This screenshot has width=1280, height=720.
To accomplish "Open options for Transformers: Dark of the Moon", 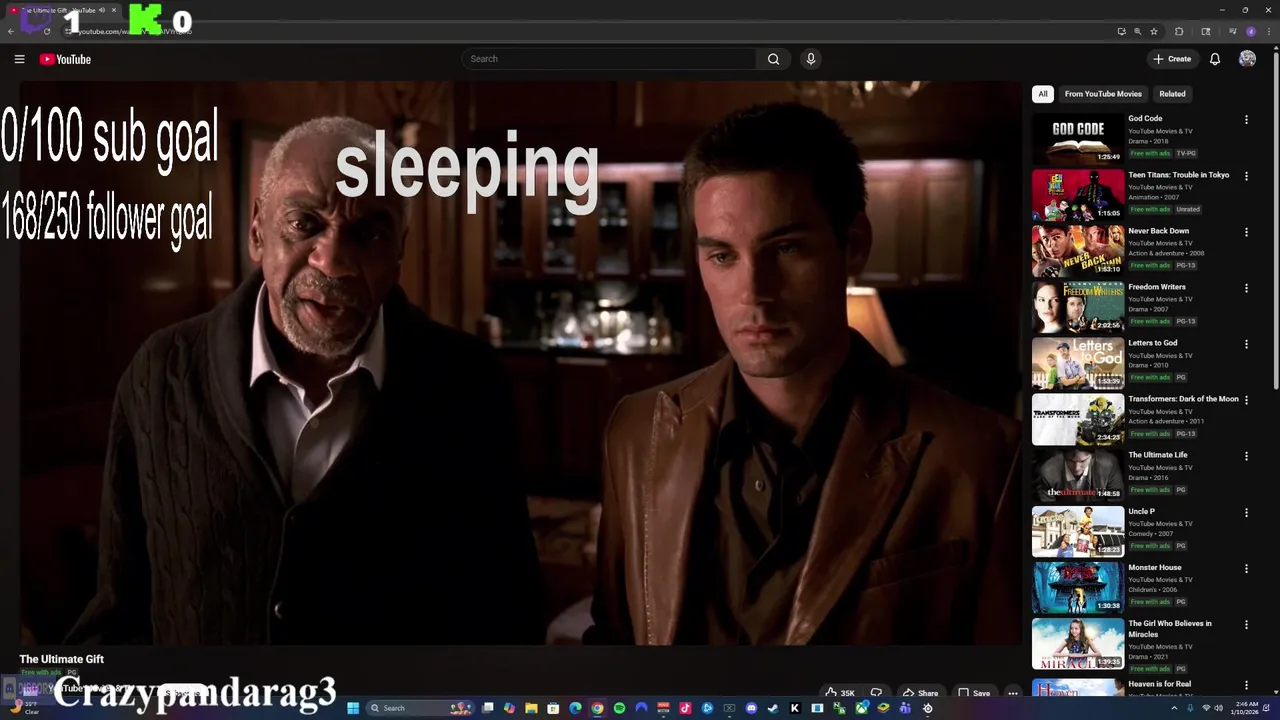I will 1246,400.
